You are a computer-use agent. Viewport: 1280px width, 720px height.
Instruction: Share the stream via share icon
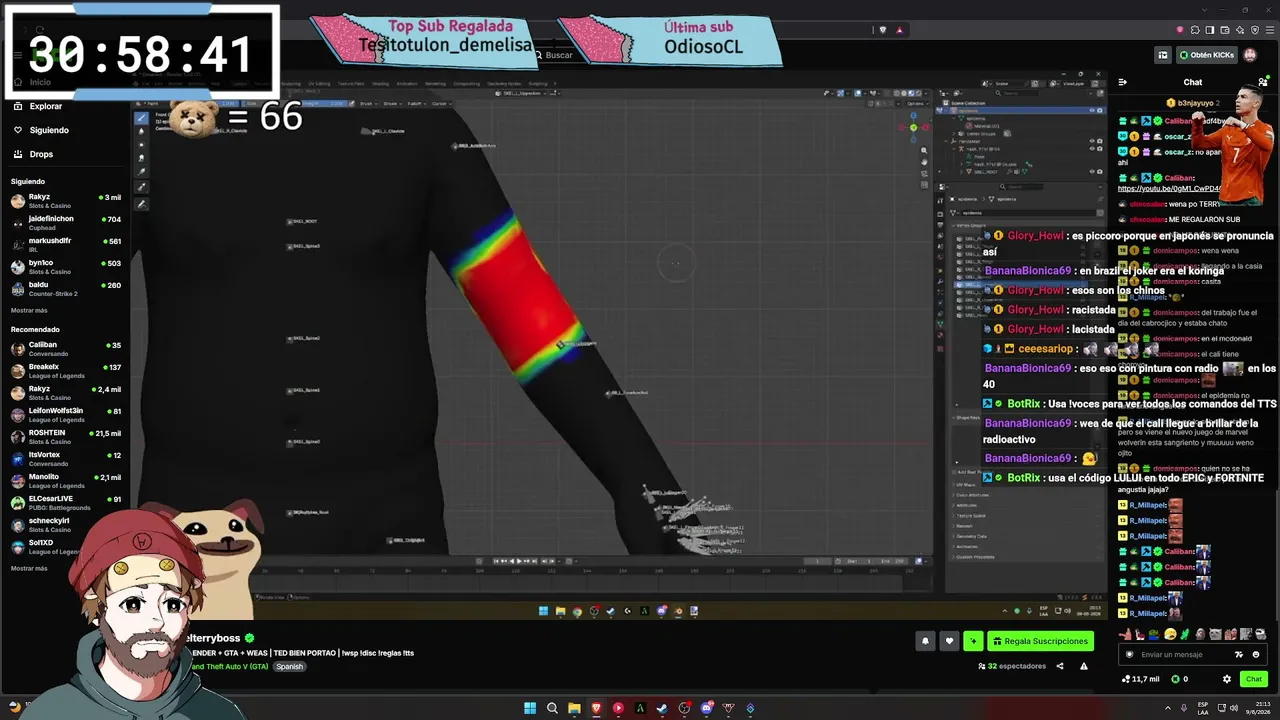[1060, 666]
